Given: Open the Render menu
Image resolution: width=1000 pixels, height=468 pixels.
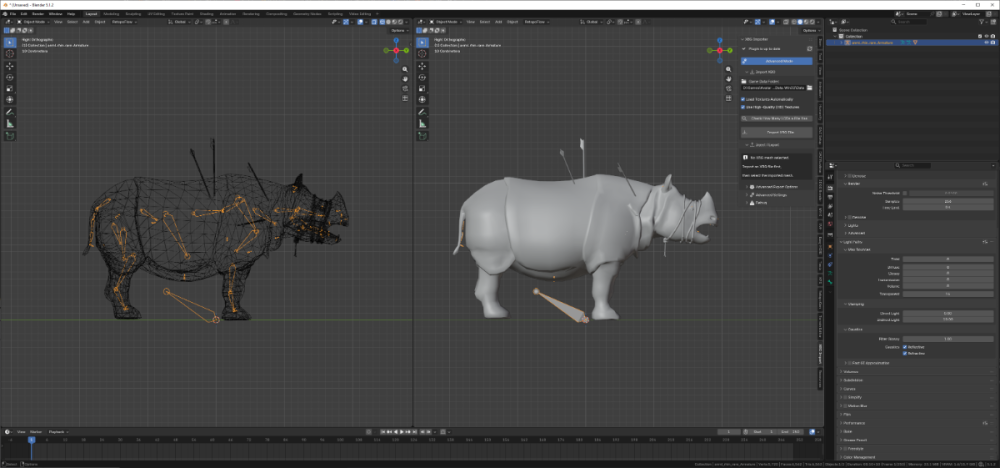Looking at the screenshot, I should pos(38,13).
